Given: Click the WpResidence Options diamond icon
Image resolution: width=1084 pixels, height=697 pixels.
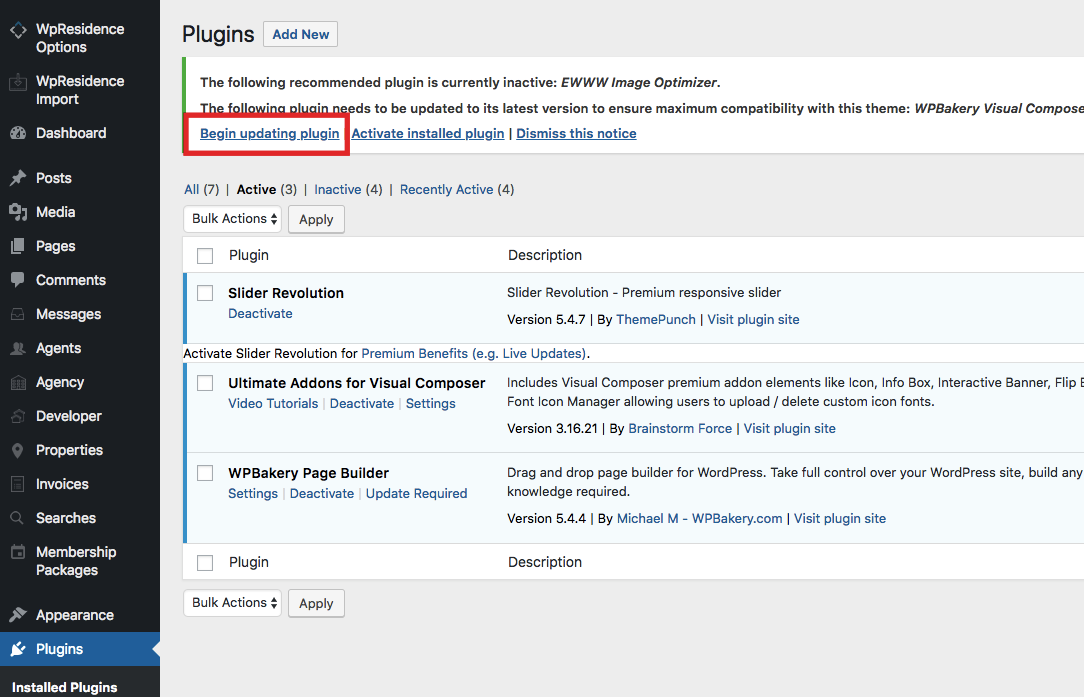Looking at the screenshot, I should [19, 30].
